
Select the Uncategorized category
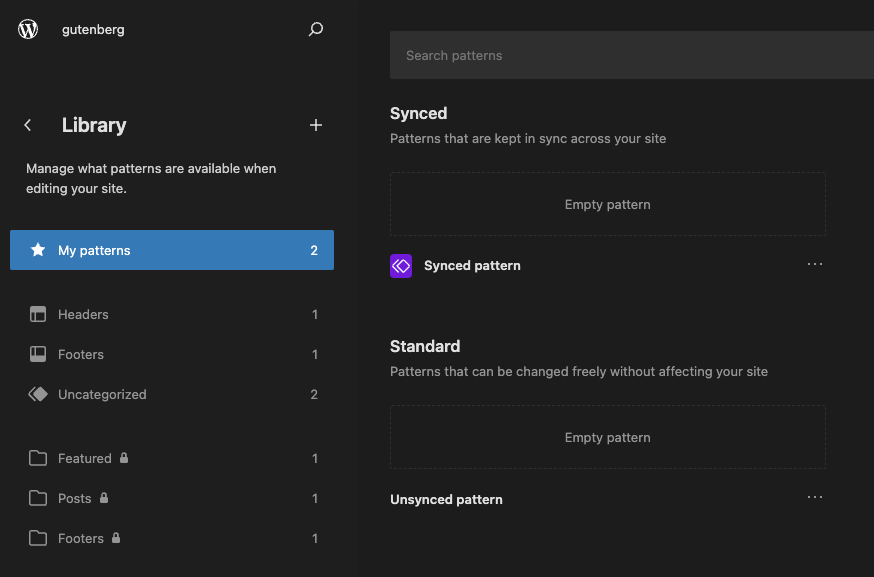point(102,394)
